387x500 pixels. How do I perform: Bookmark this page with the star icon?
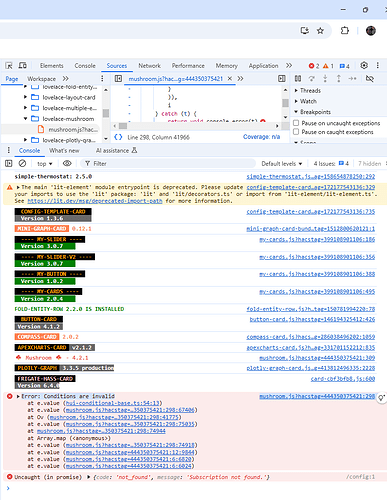(x=320, y=31)
